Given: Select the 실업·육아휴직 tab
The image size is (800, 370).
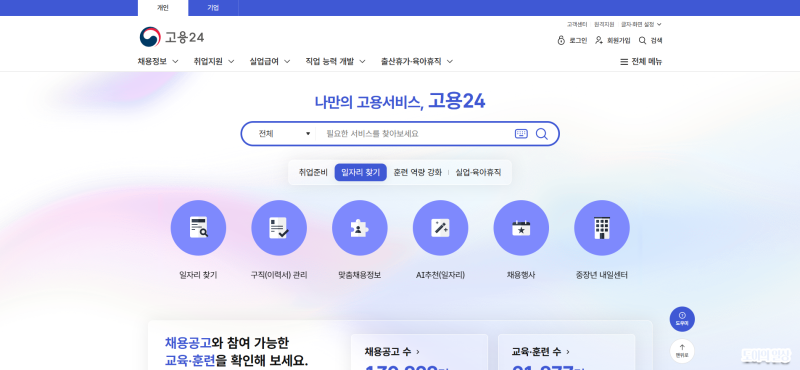Looking at the screenshot, I should [x=478, y=172].
